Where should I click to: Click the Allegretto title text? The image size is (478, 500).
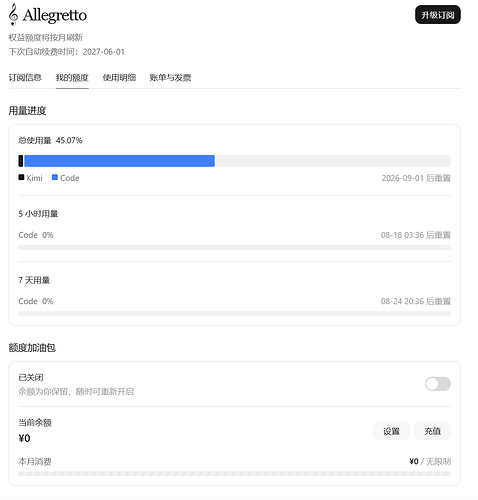point(55,15)
